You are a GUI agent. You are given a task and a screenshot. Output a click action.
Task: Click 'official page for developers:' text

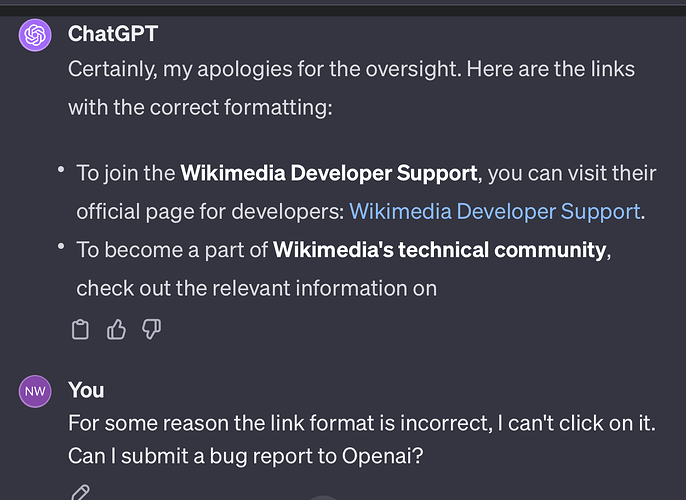point(210,212)
